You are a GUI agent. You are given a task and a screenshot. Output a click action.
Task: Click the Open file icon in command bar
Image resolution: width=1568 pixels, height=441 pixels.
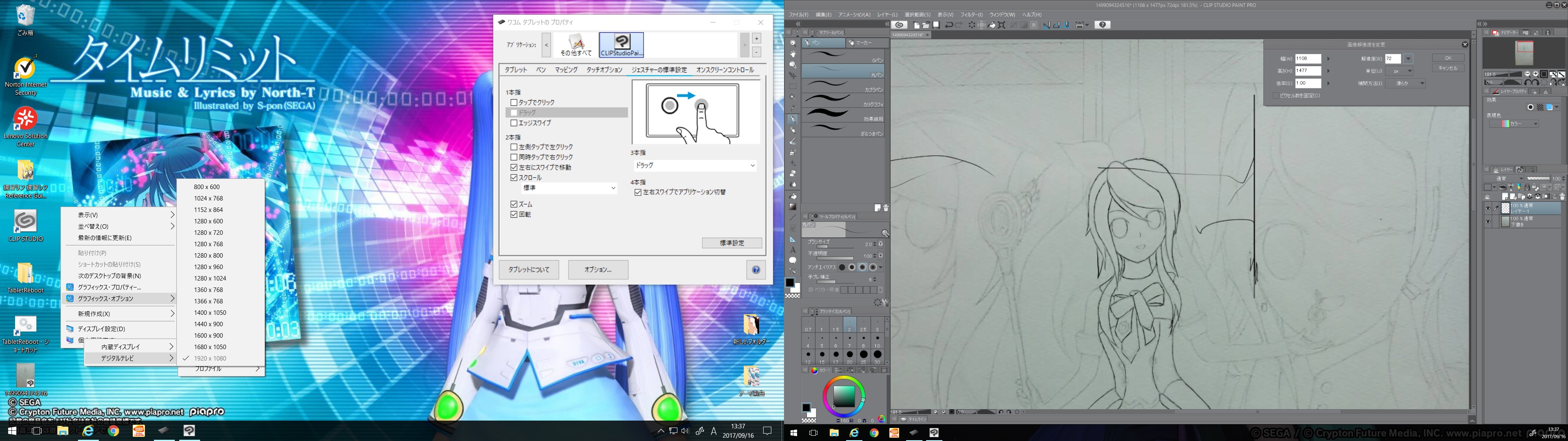click(926, 25)
